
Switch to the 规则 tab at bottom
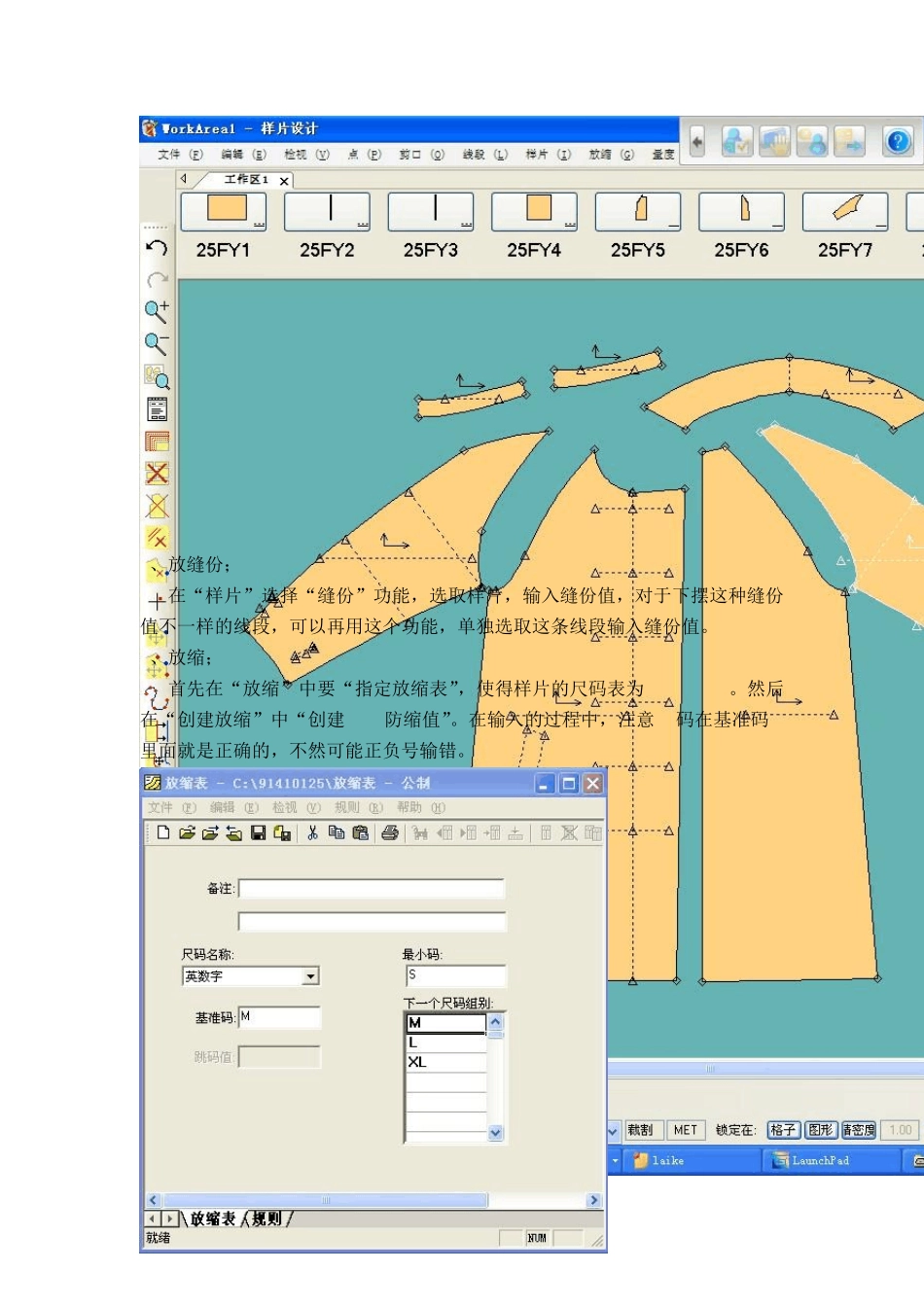pos(267,1219)
